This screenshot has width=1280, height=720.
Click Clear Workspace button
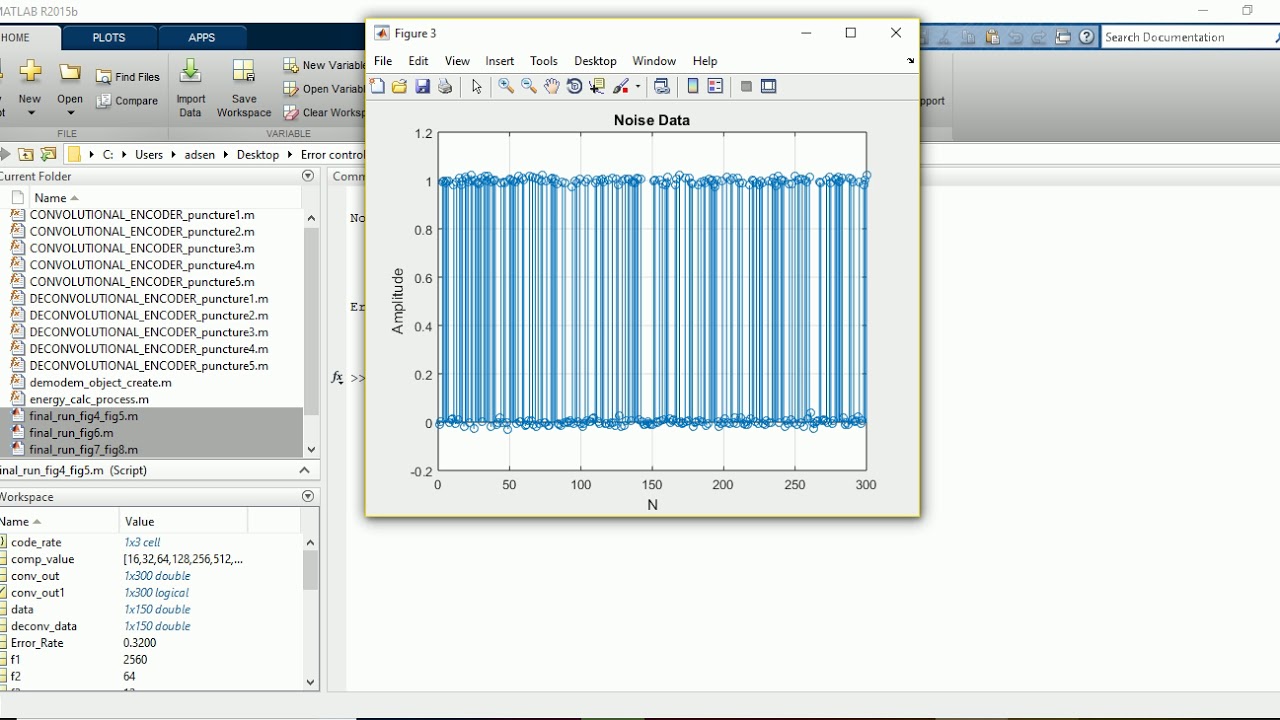pyautogui.click(x=324, y=113)
